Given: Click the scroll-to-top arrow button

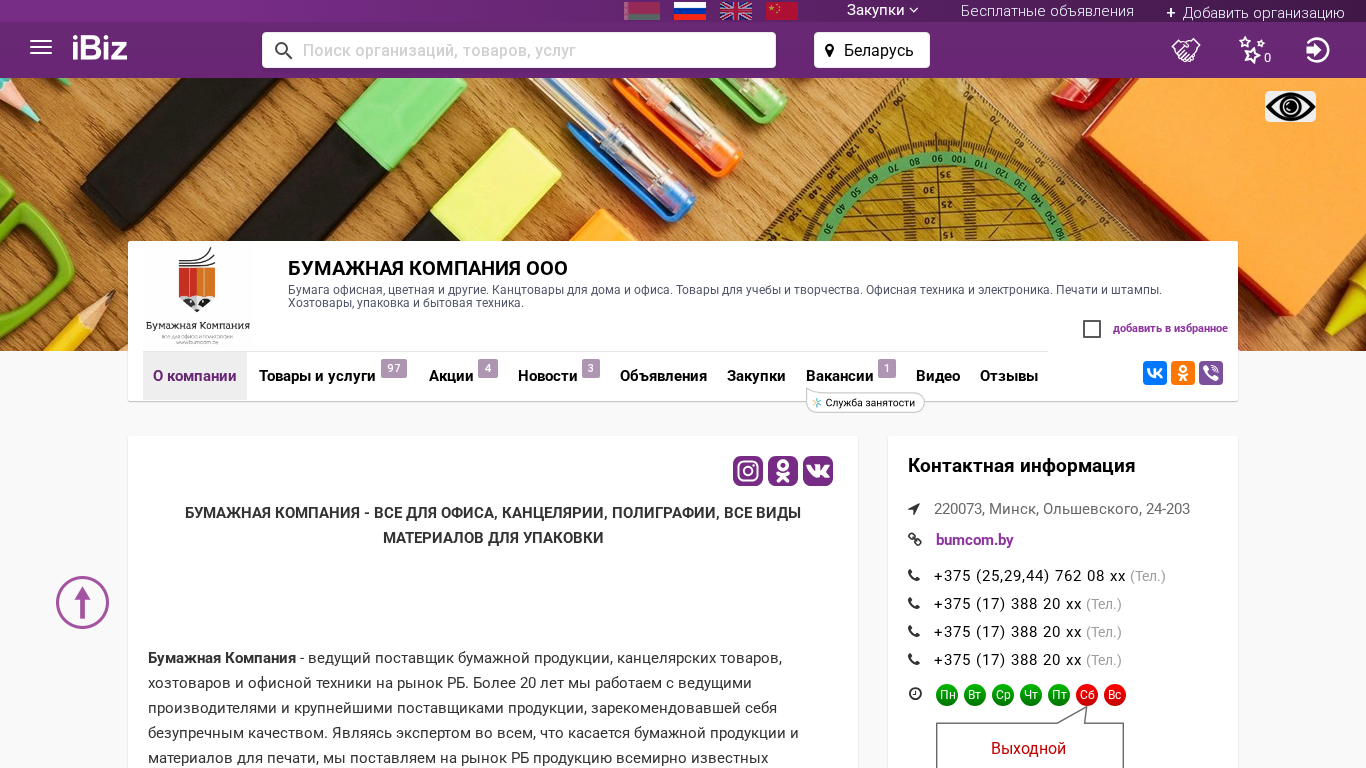Looking at the screenshot, I should (82, 602).
